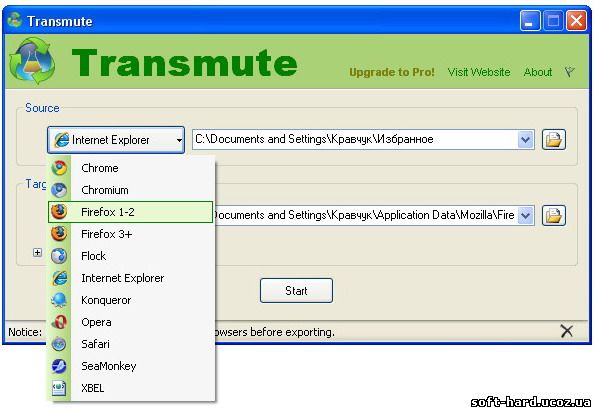The image size is (596, 412).
Task: Open the Visit Website link
Action: point(479,72)
